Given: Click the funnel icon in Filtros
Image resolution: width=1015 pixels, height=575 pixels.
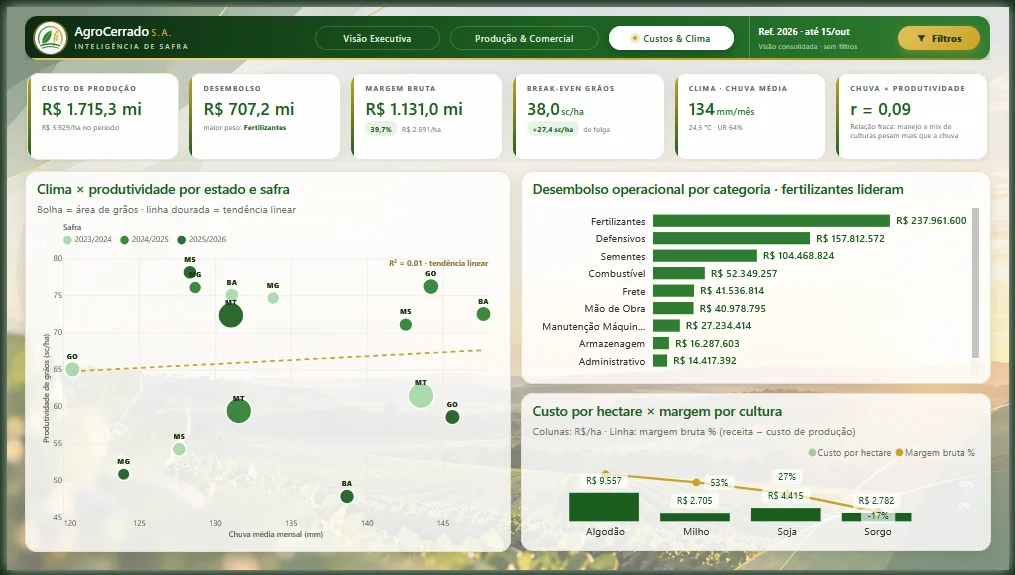Looking at the screenshot, I should [921, 39].
